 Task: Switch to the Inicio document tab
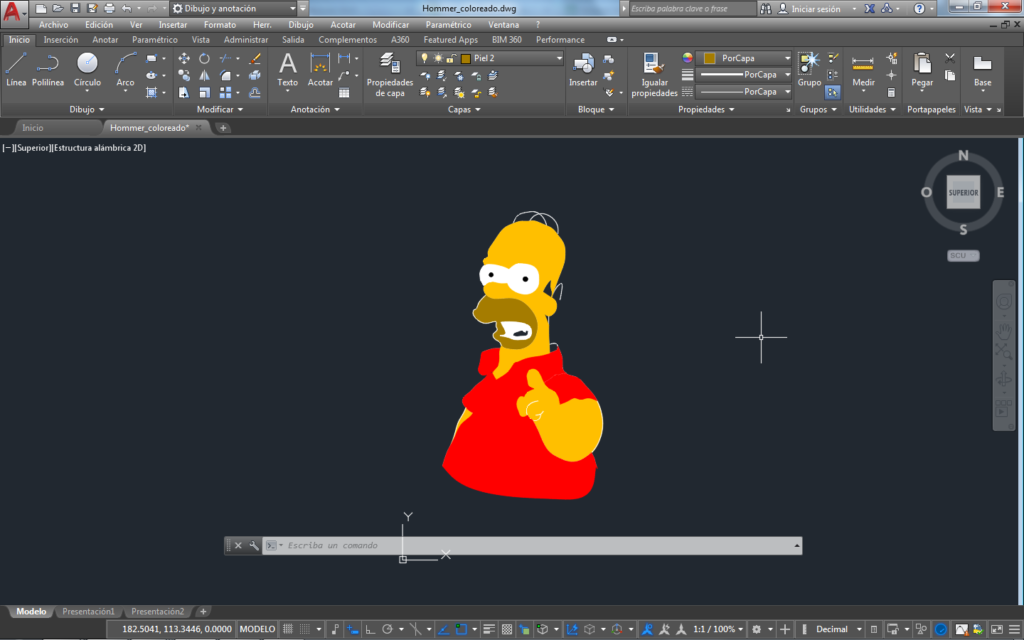(x=33, y=127)
